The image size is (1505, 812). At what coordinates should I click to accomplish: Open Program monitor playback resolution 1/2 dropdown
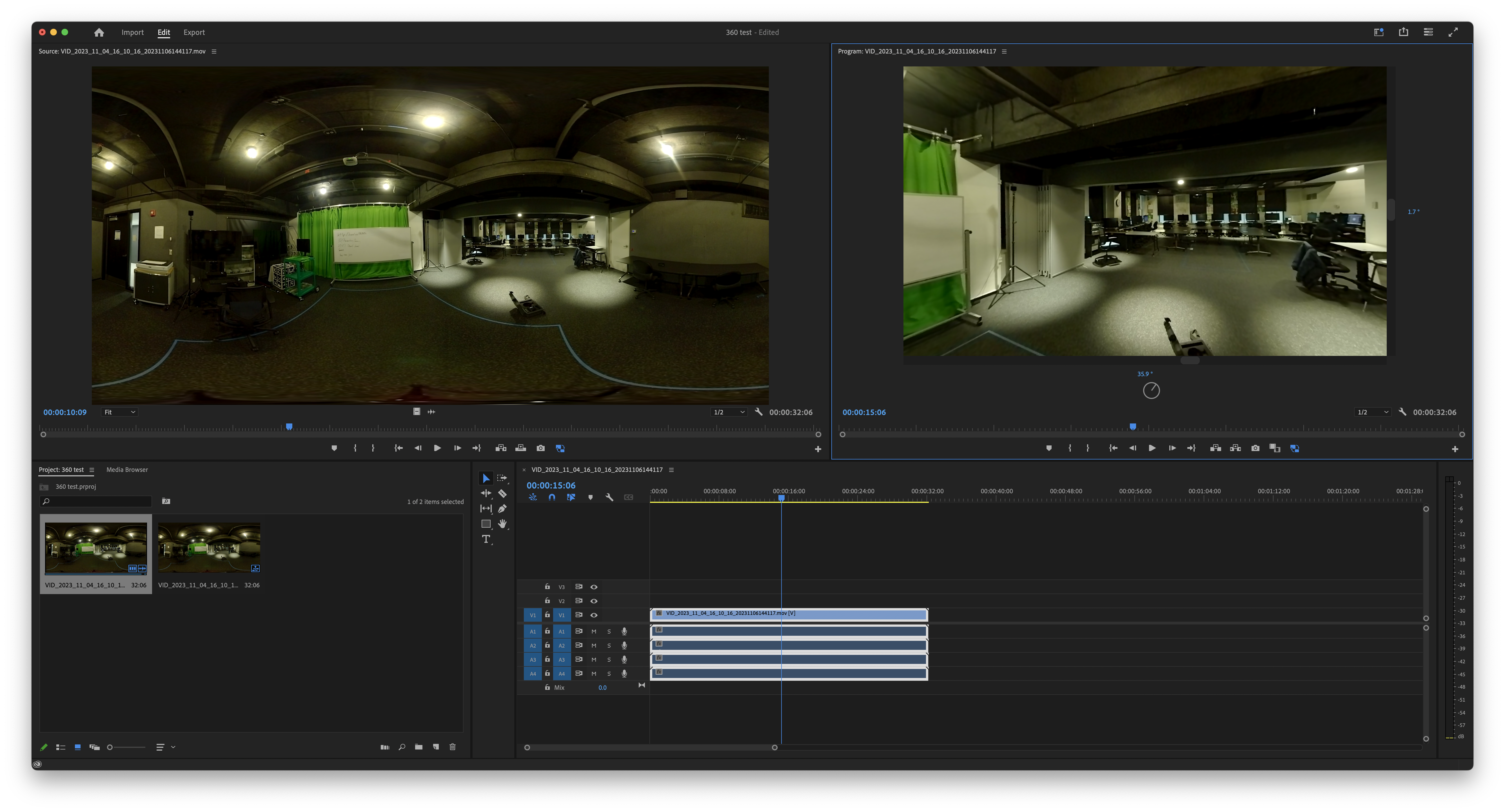[x=1372, y=412]
